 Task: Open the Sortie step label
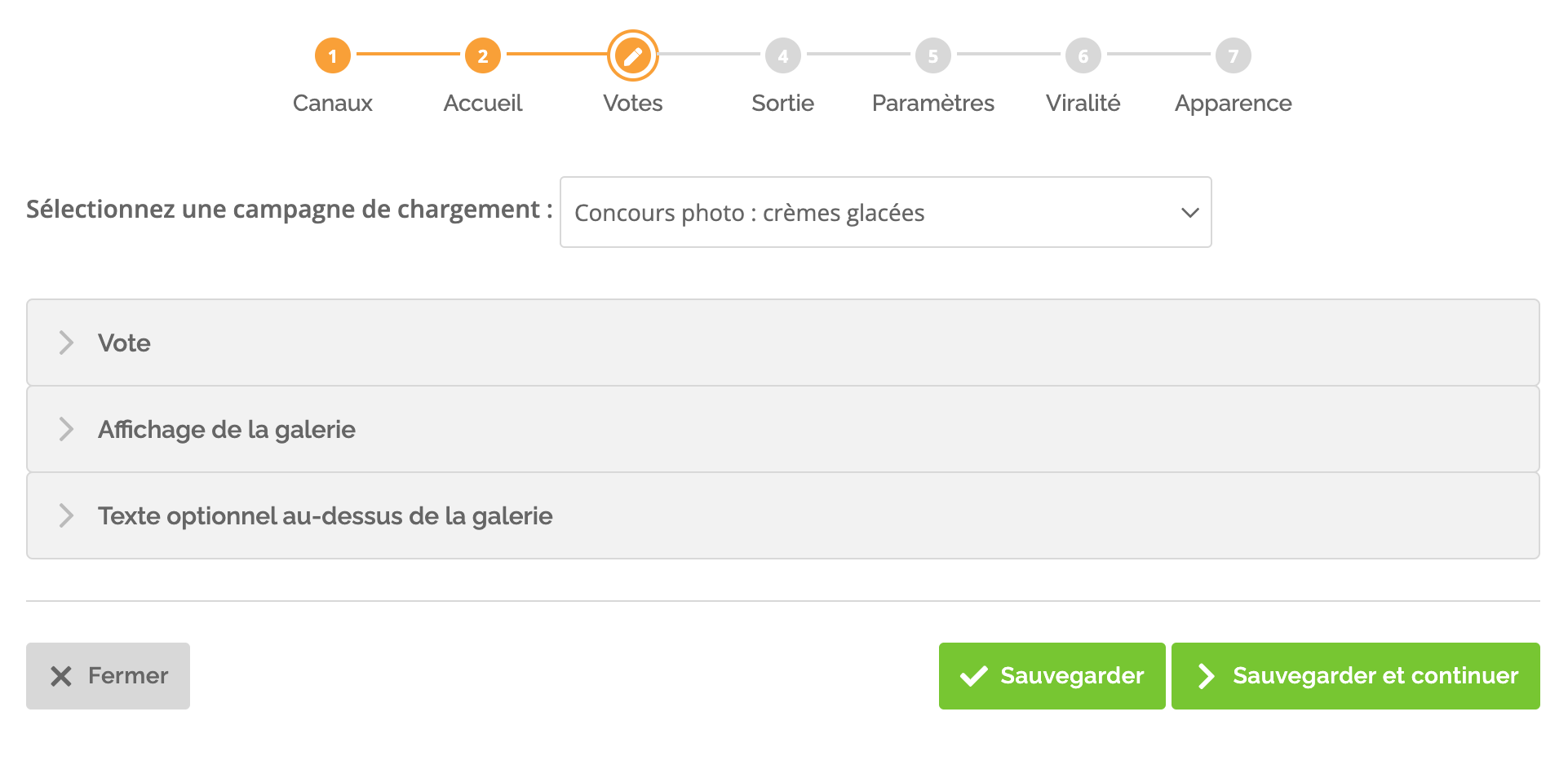click(783, 103)
